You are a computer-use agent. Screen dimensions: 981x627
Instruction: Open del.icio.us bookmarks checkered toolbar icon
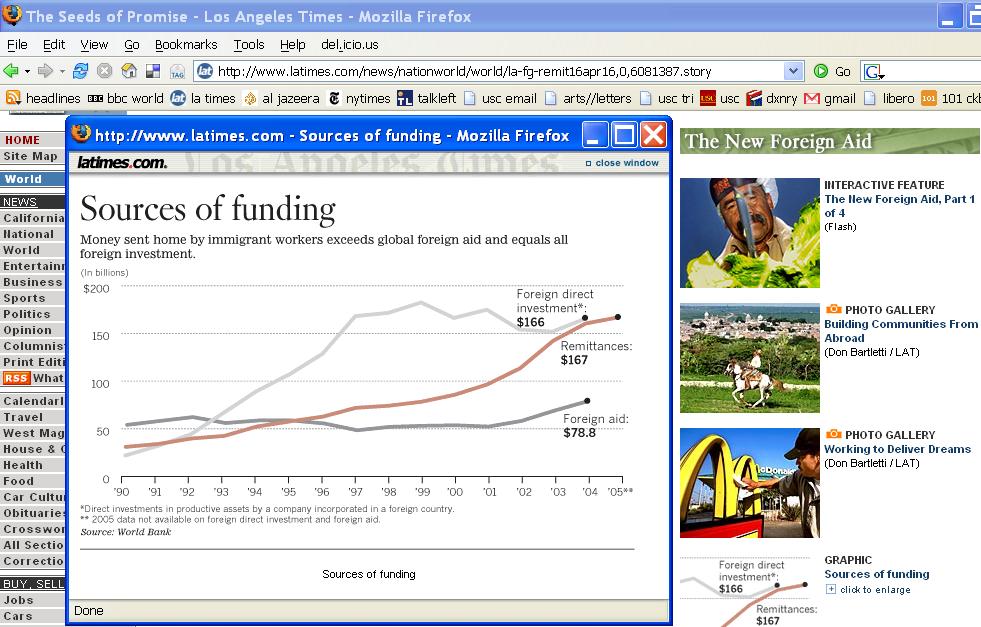[153, 71]
